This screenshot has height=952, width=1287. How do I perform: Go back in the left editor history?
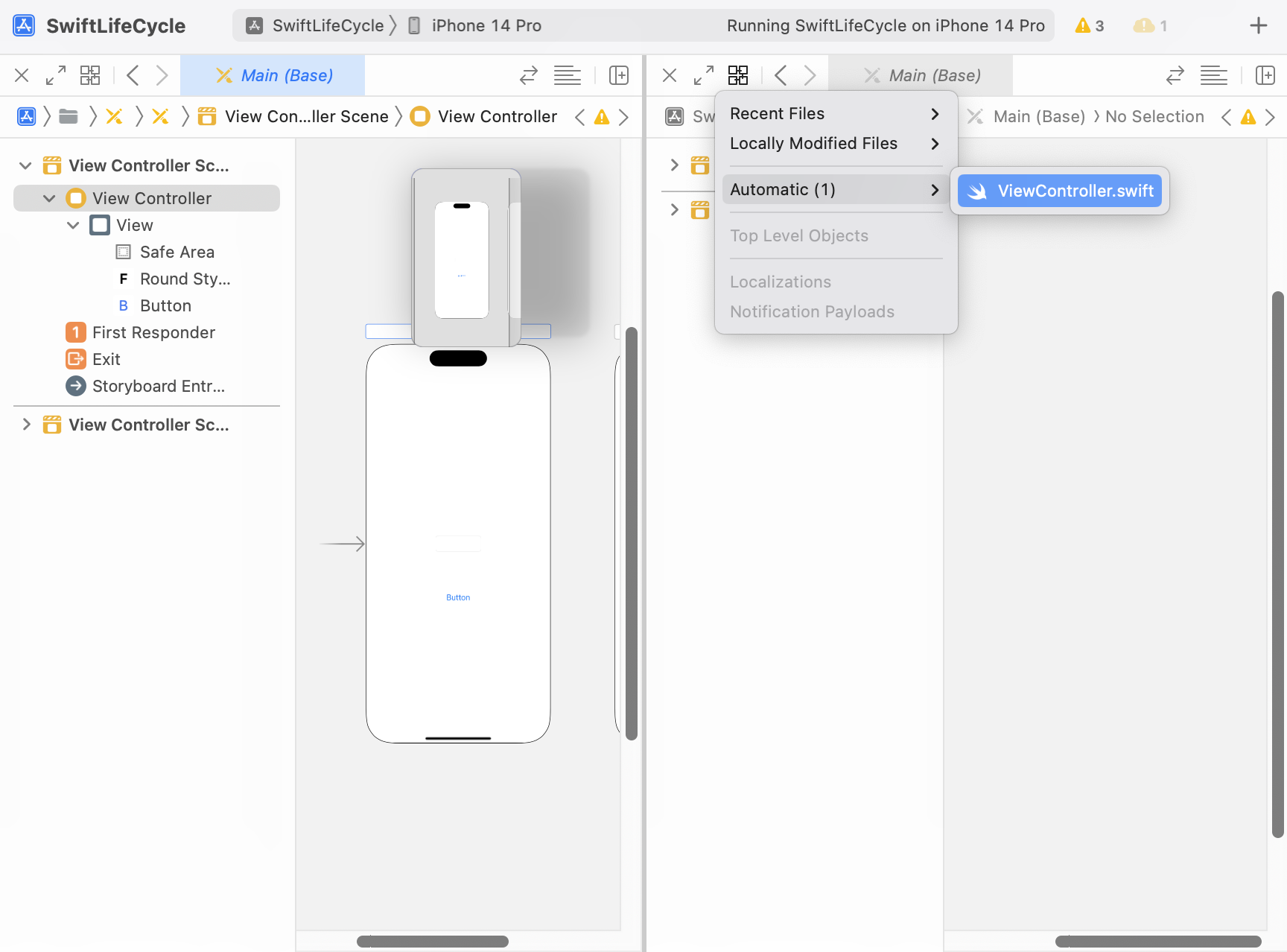tap(133, 75)
